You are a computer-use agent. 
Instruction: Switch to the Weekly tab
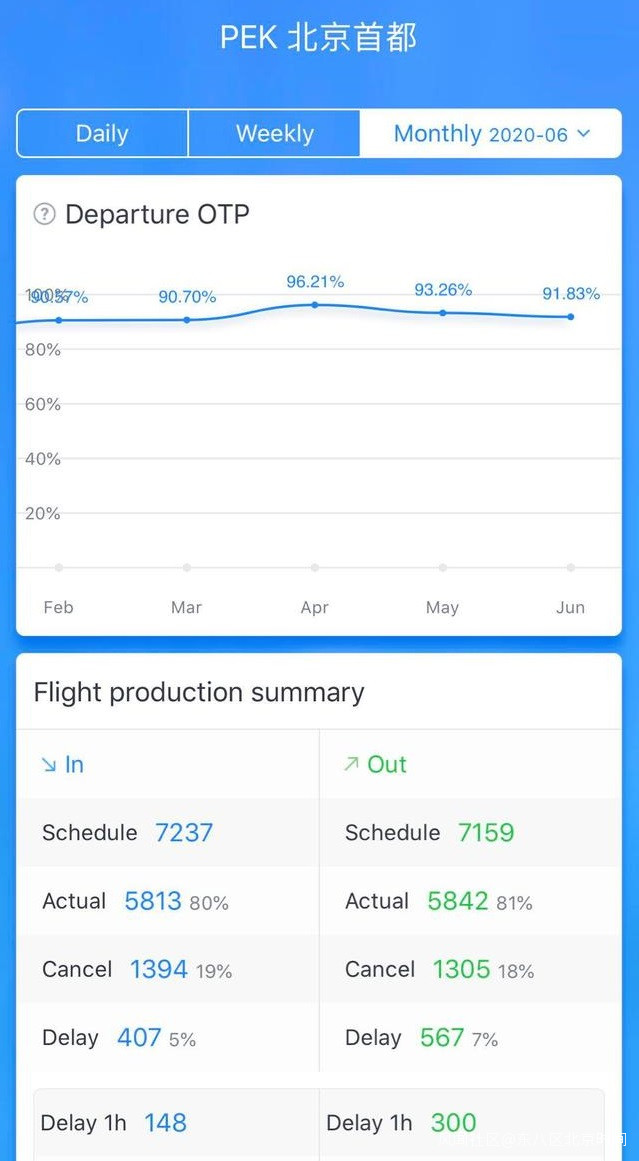point(274,134)
